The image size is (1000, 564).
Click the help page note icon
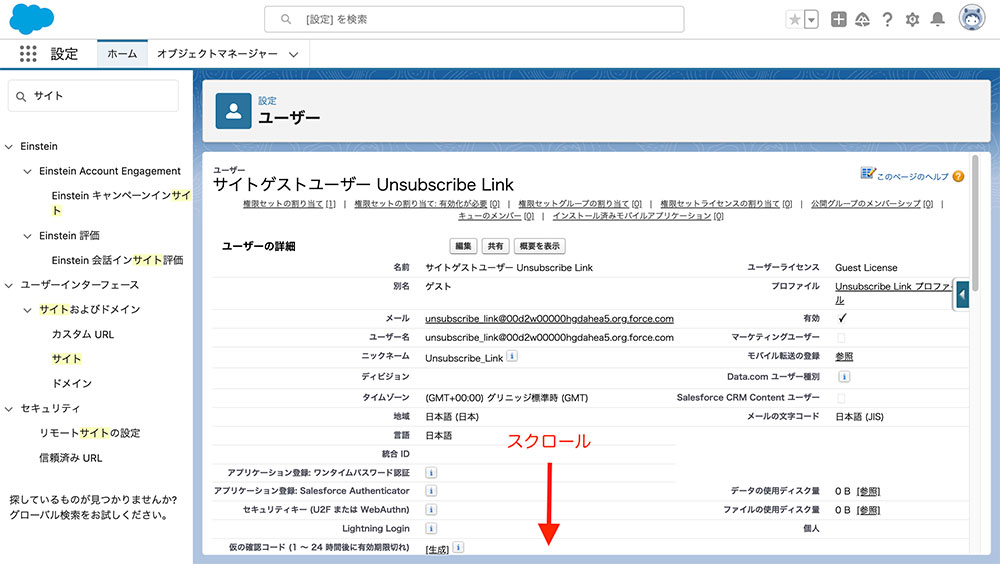point(867,173)
